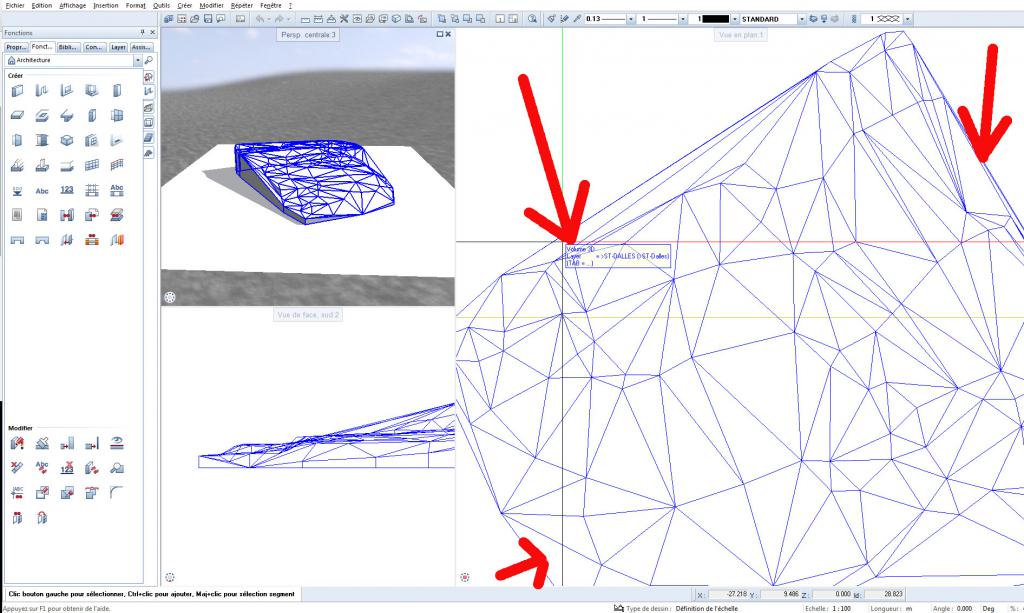This screenshot has width=1024, height=613.
Task: Click the Y coordinate input field
Action: click(x=780, y=594)
